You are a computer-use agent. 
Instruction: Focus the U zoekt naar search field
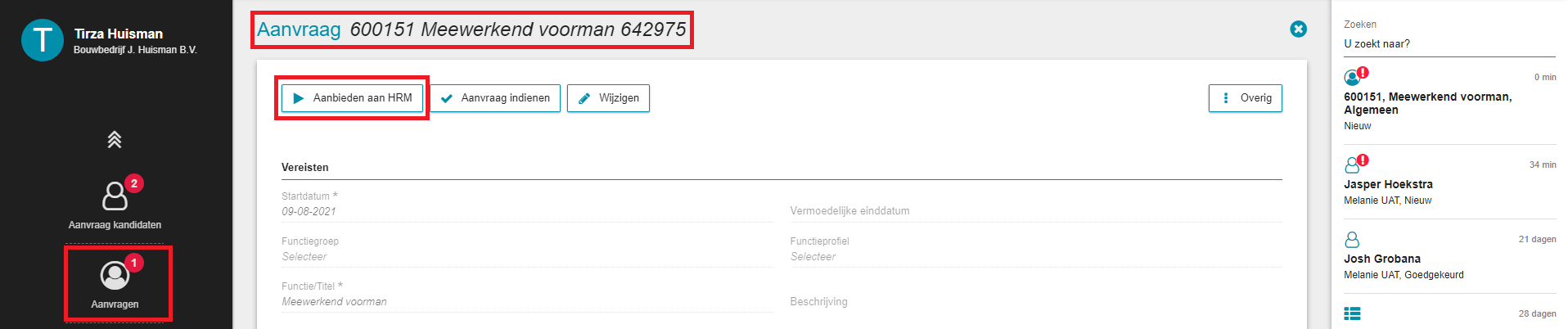point(1449,44)
